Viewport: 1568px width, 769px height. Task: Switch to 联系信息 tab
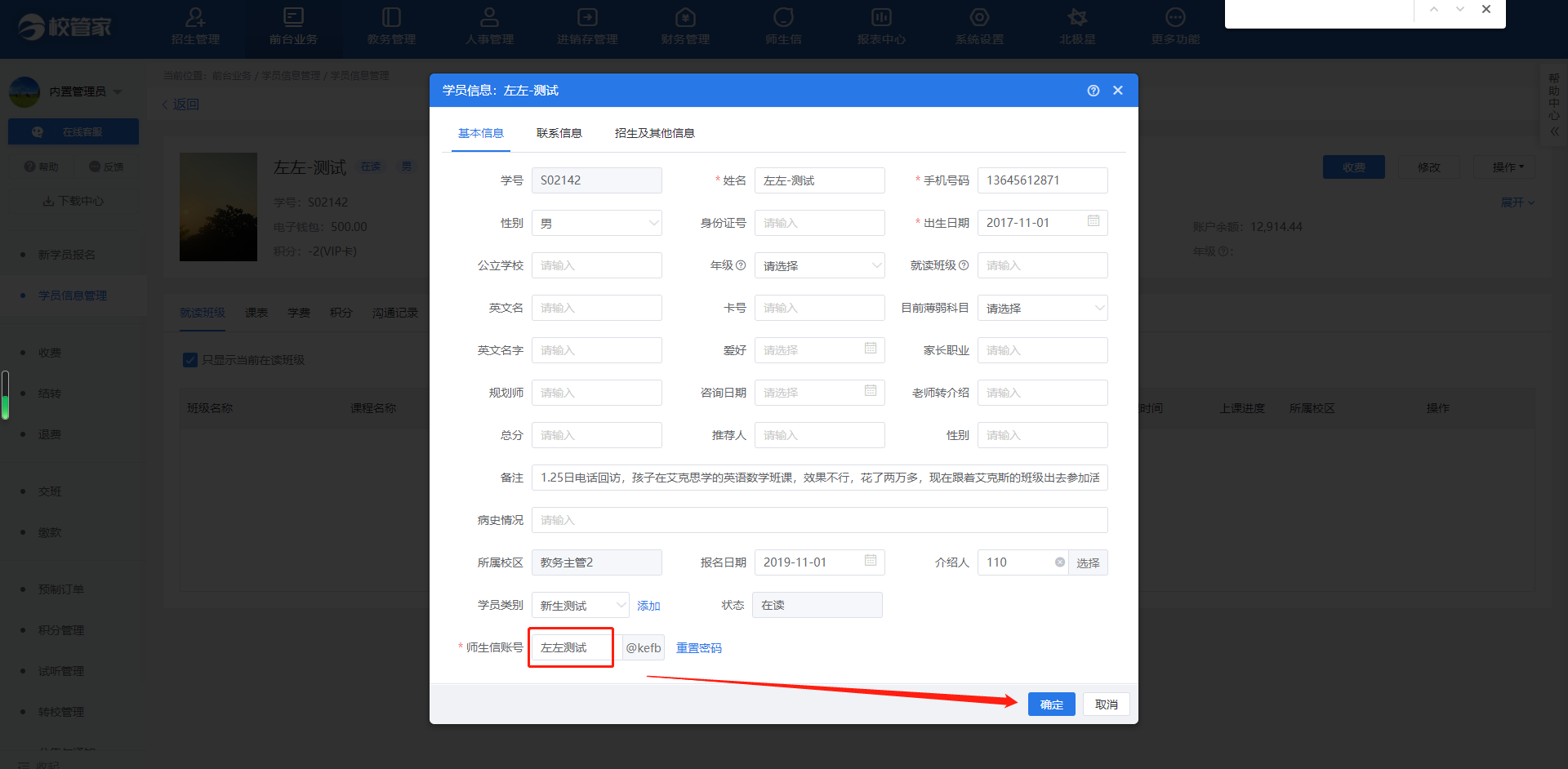559,133
